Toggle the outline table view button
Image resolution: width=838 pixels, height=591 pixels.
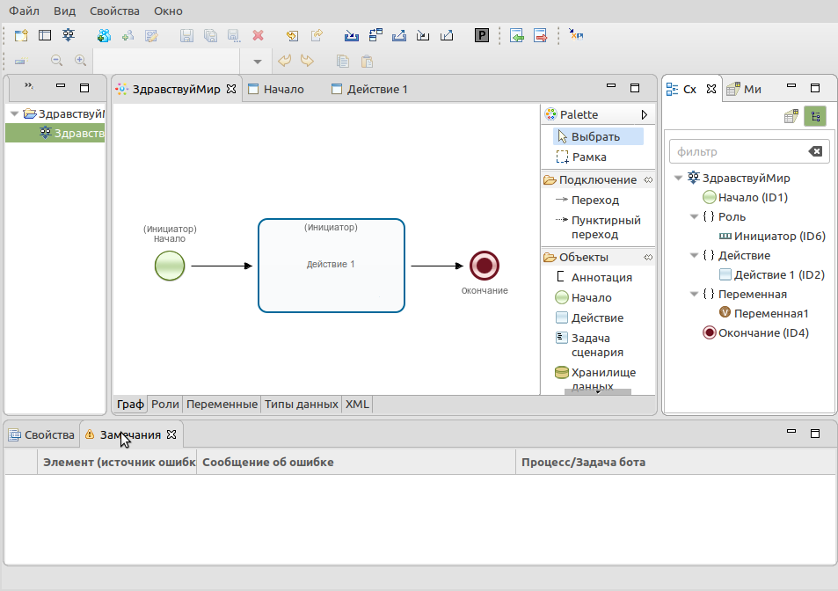pyautogui.click(x=791, y=116)
